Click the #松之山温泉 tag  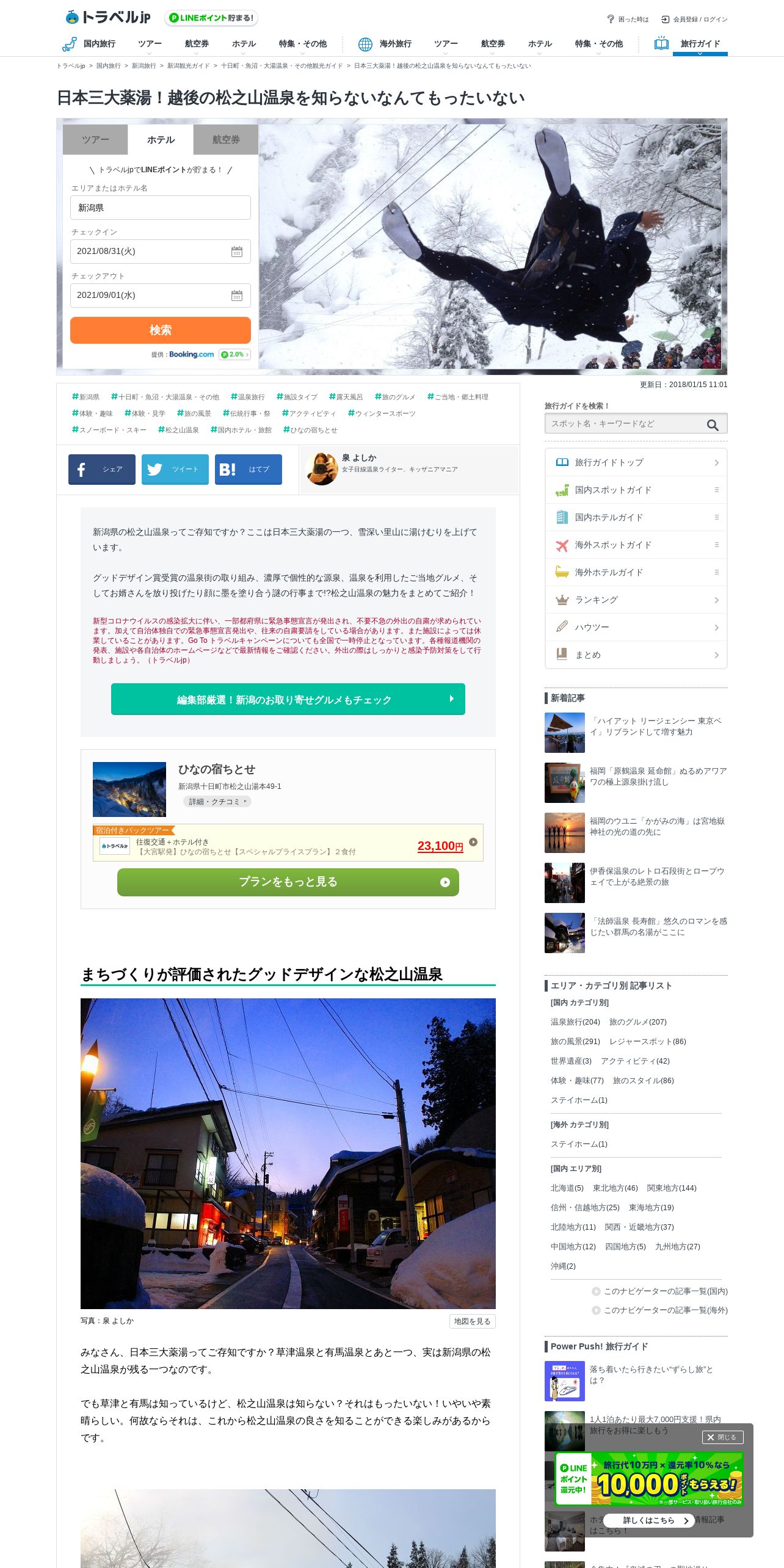(178, 430)
